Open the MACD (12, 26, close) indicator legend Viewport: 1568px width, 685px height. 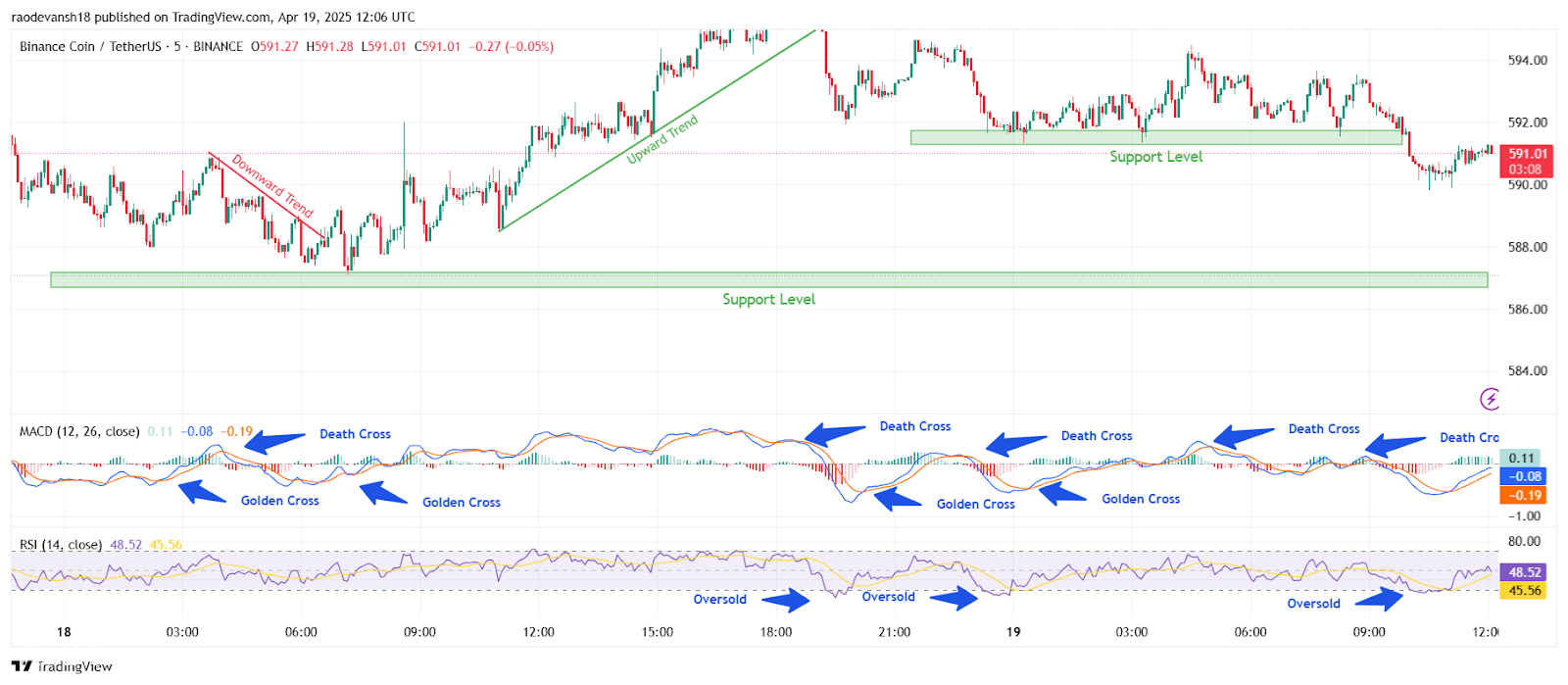pos(79,431)
